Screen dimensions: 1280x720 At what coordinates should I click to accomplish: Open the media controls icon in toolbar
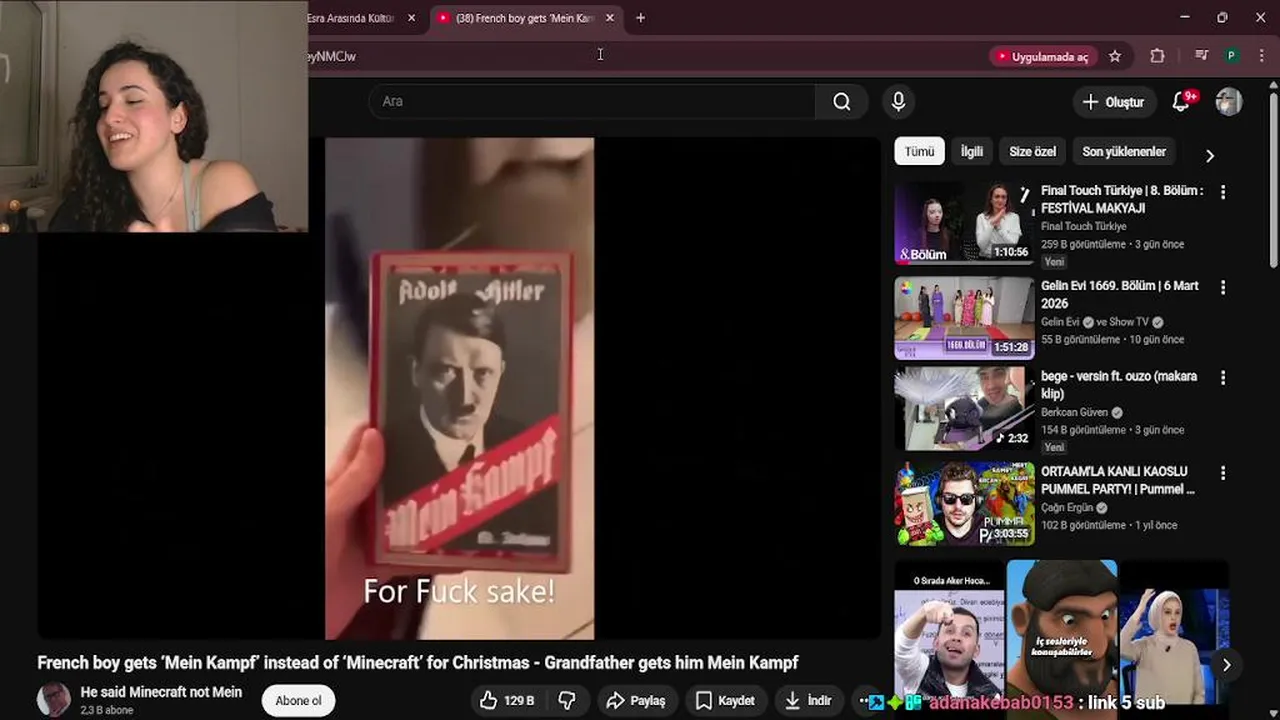coord(1201,56)
